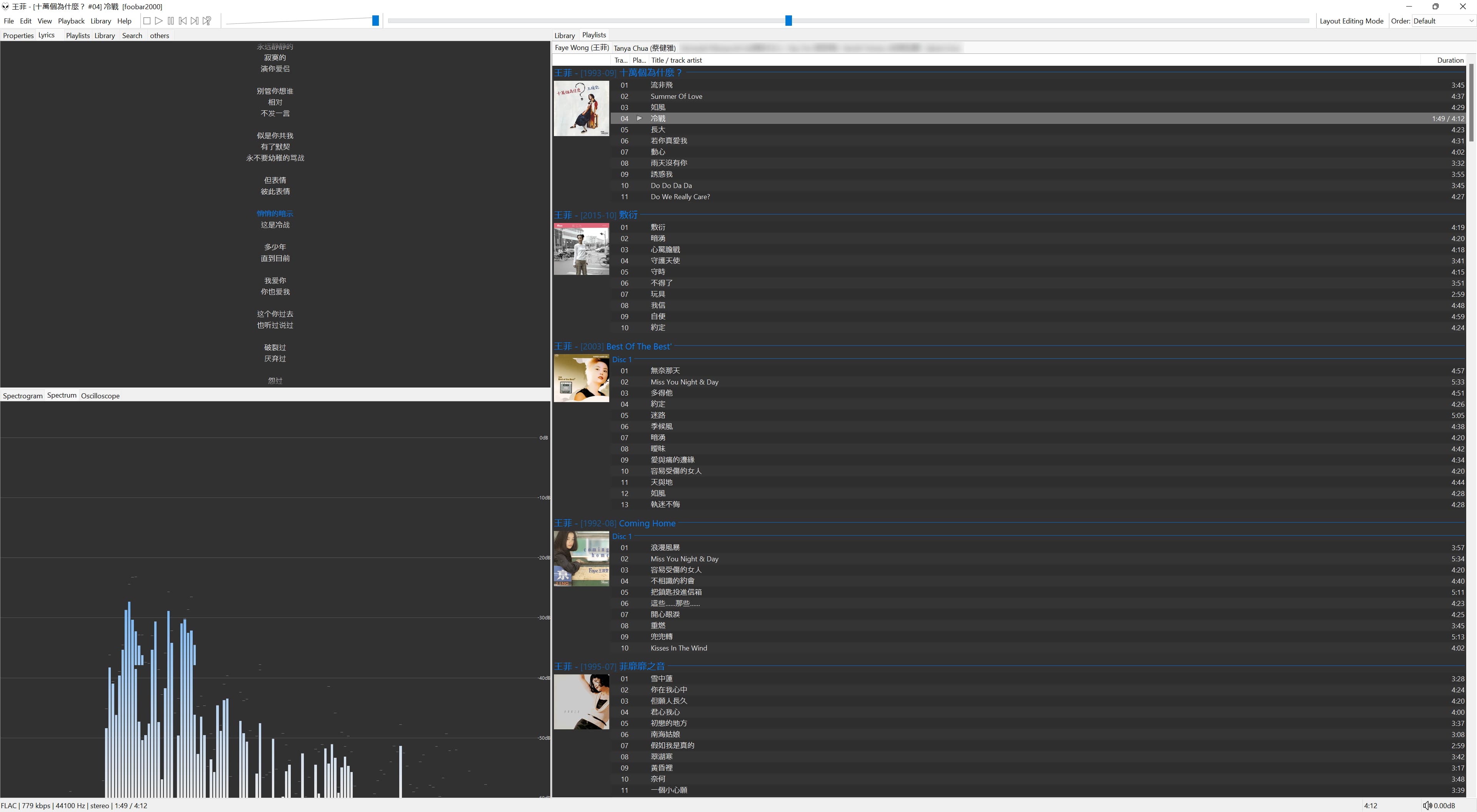Open the Order dropdown menu
This screenshot has height=812, width=1477.
click(x=1443, y=21)
